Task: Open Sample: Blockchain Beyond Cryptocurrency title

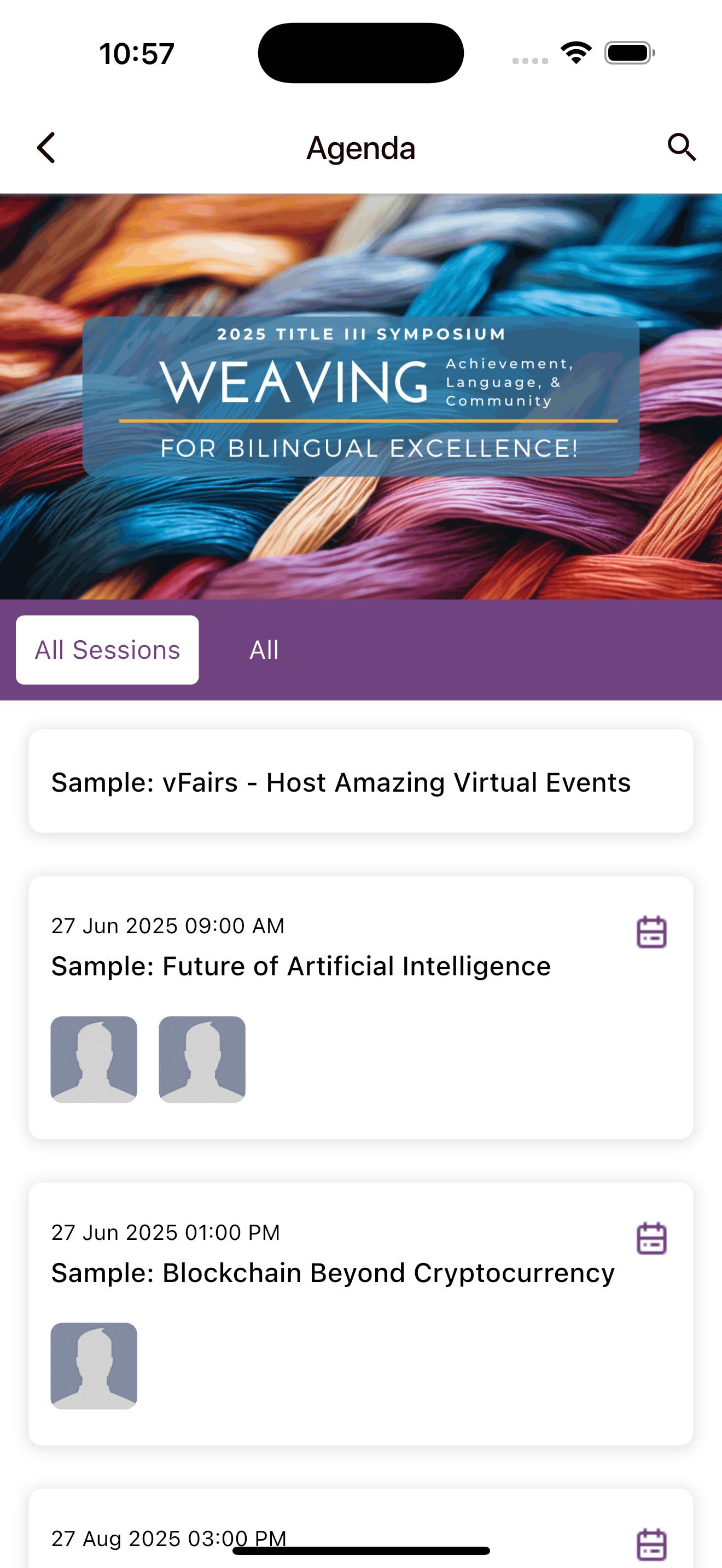Action: pyautogui.click(x=333, y=1273)
